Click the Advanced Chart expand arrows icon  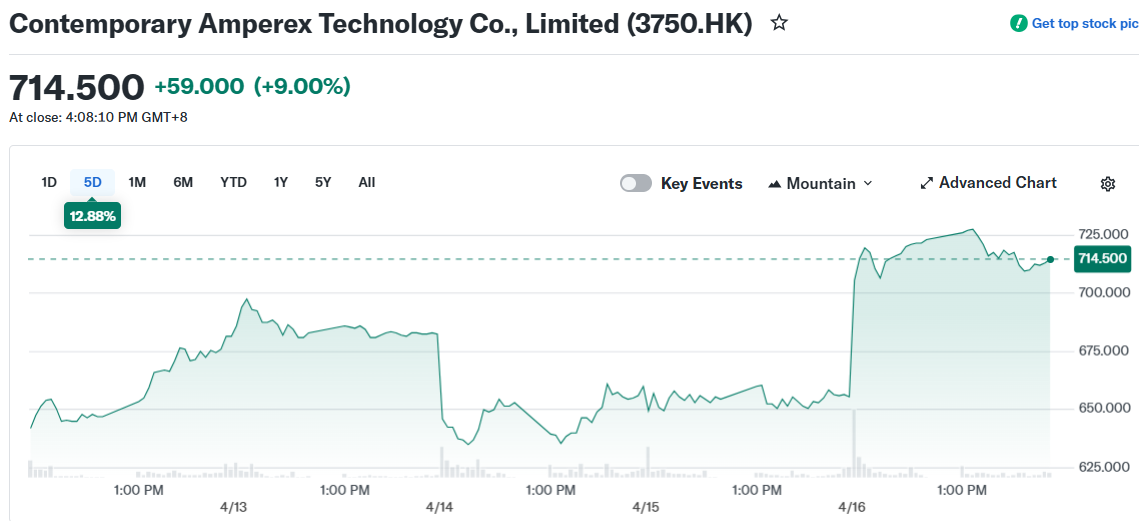coord(926,184)
